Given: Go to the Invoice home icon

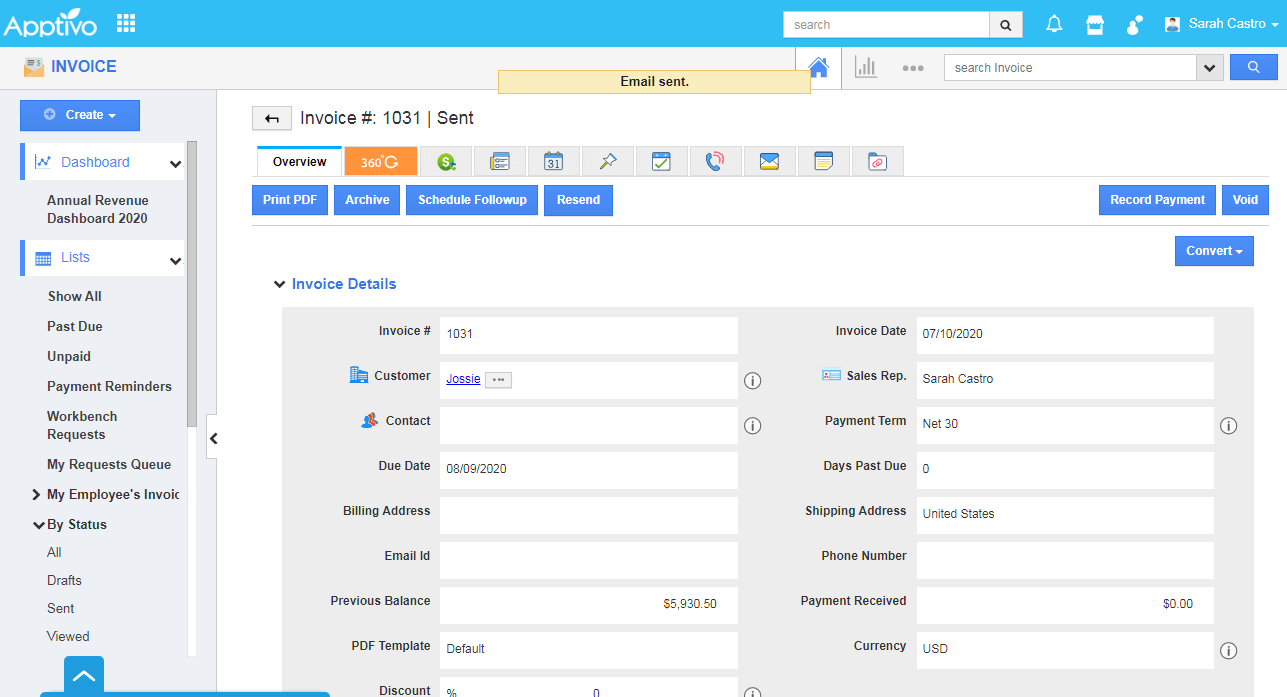Looking at the screenshot, I should [818, 67].
